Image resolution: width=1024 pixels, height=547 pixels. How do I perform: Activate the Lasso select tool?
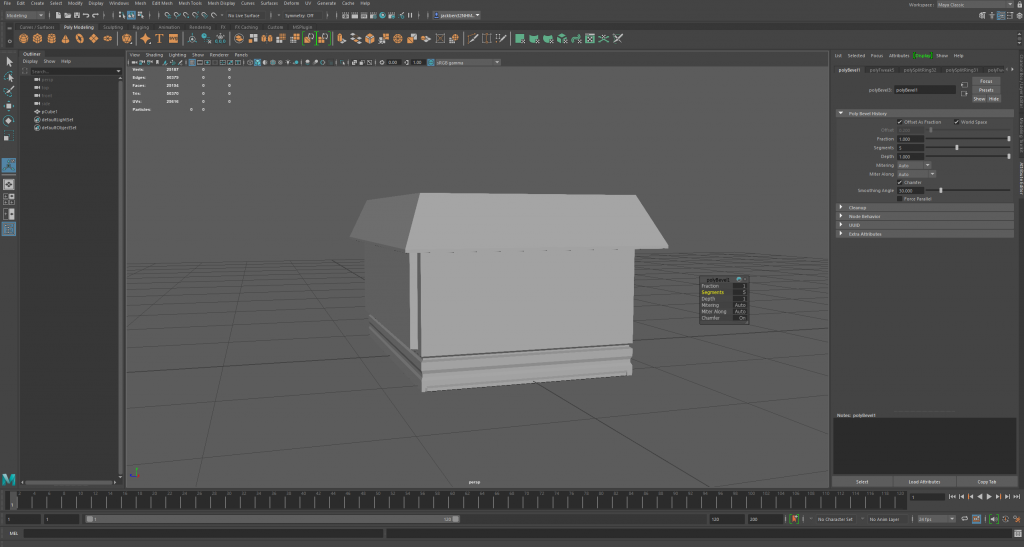point(9,76)
